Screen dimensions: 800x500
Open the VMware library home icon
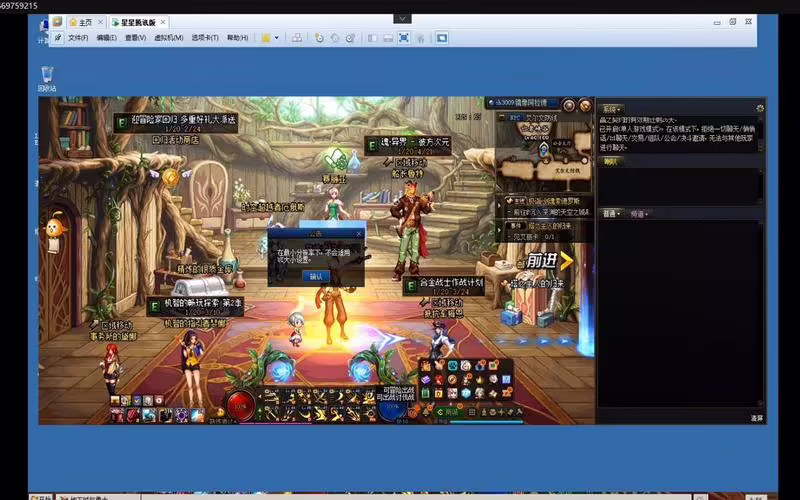pyautogui.click(x=57, y=22)
